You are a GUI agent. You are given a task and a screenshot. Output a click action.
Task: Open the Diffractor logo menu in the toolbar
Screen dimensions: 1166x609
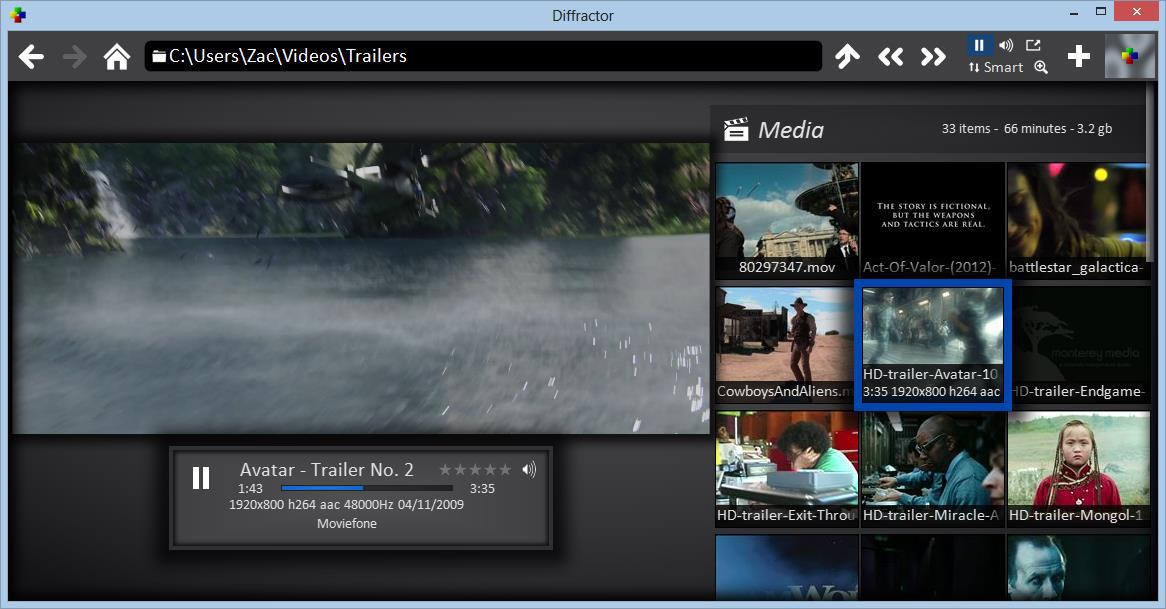[1130, 56]
